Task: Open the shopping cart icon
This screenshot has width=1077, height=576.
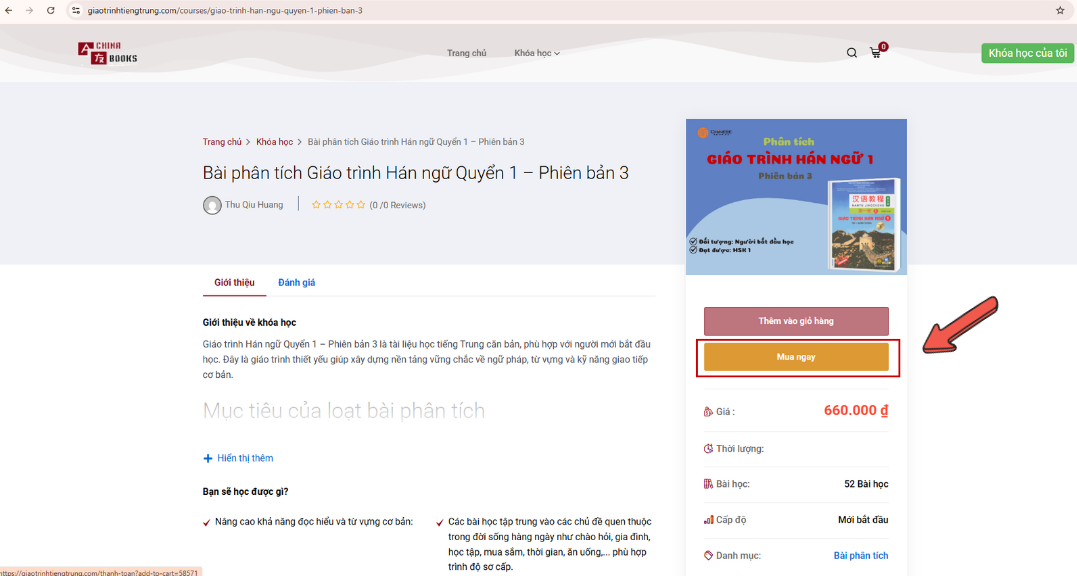Action: tap(875, 52)
